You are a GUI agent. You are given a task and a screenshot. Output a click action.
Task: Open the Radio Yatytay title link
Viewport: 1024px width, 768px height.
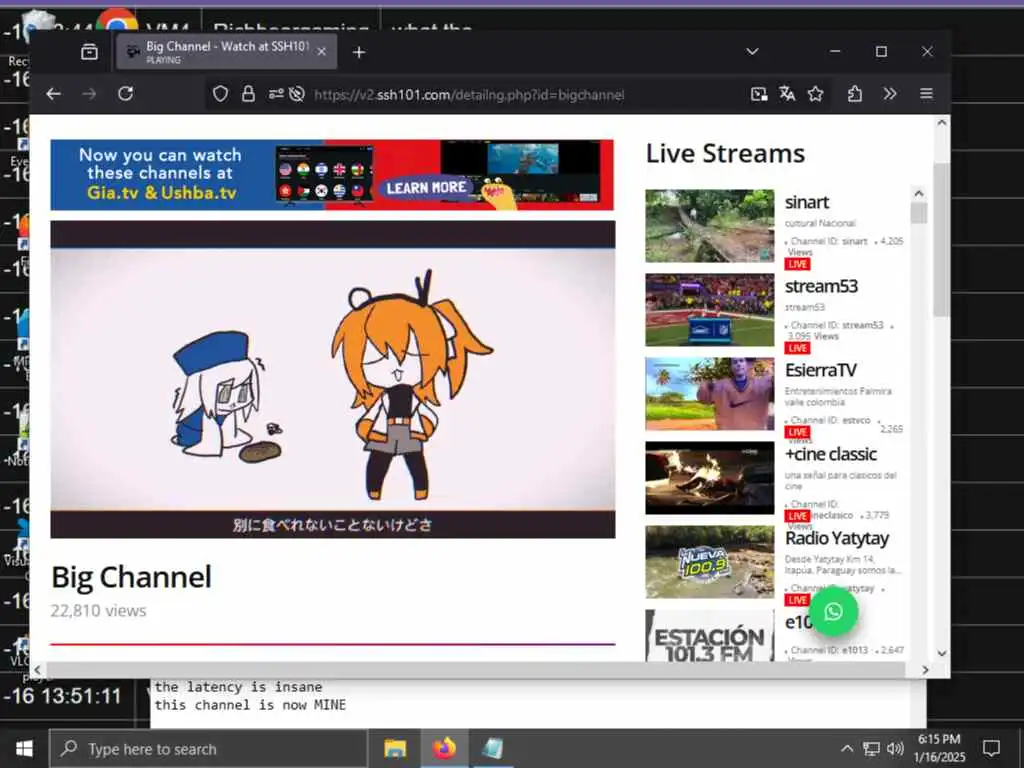point(837,539)
